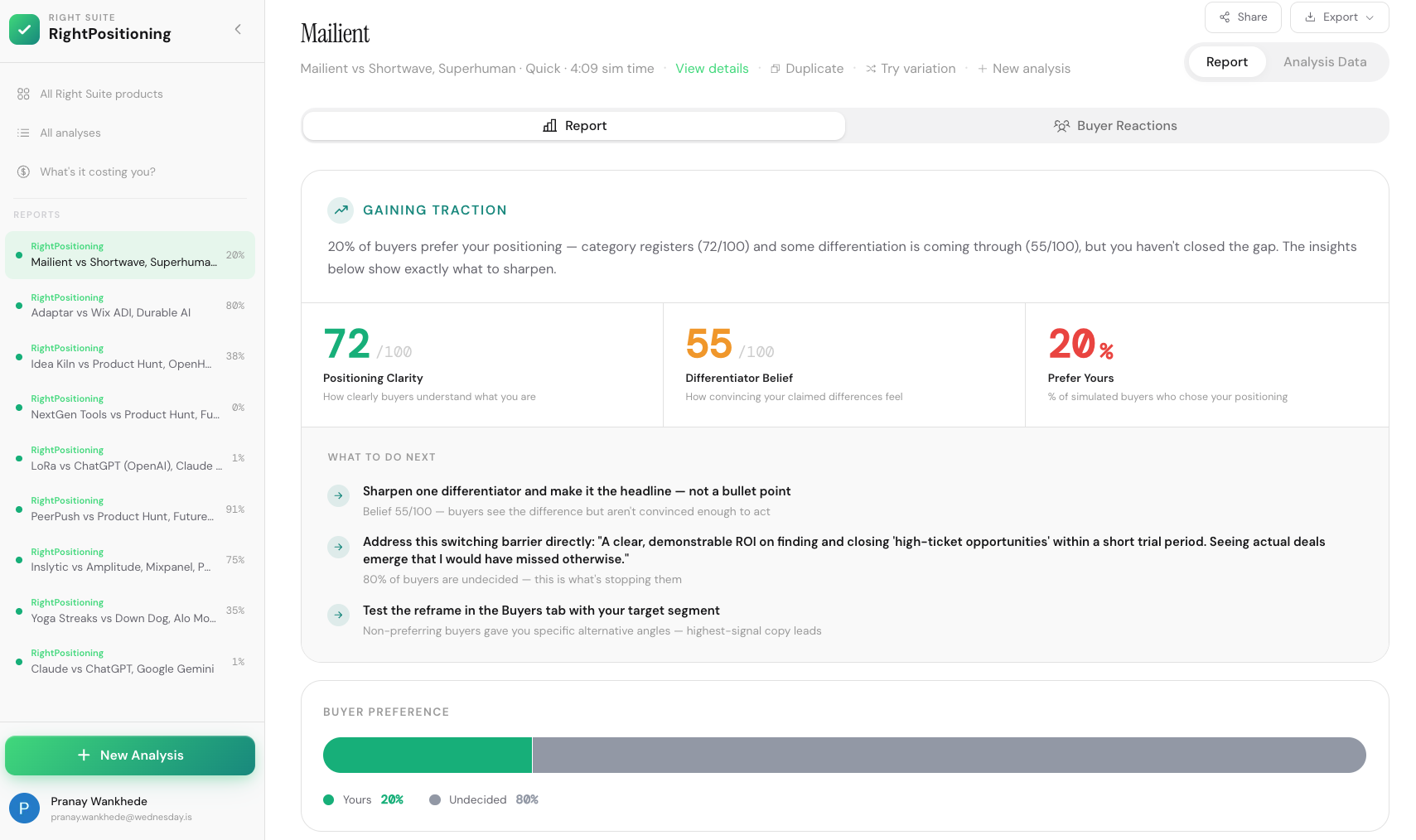
Task: Switch to Analysis Data view
Action: [1325, 62]
